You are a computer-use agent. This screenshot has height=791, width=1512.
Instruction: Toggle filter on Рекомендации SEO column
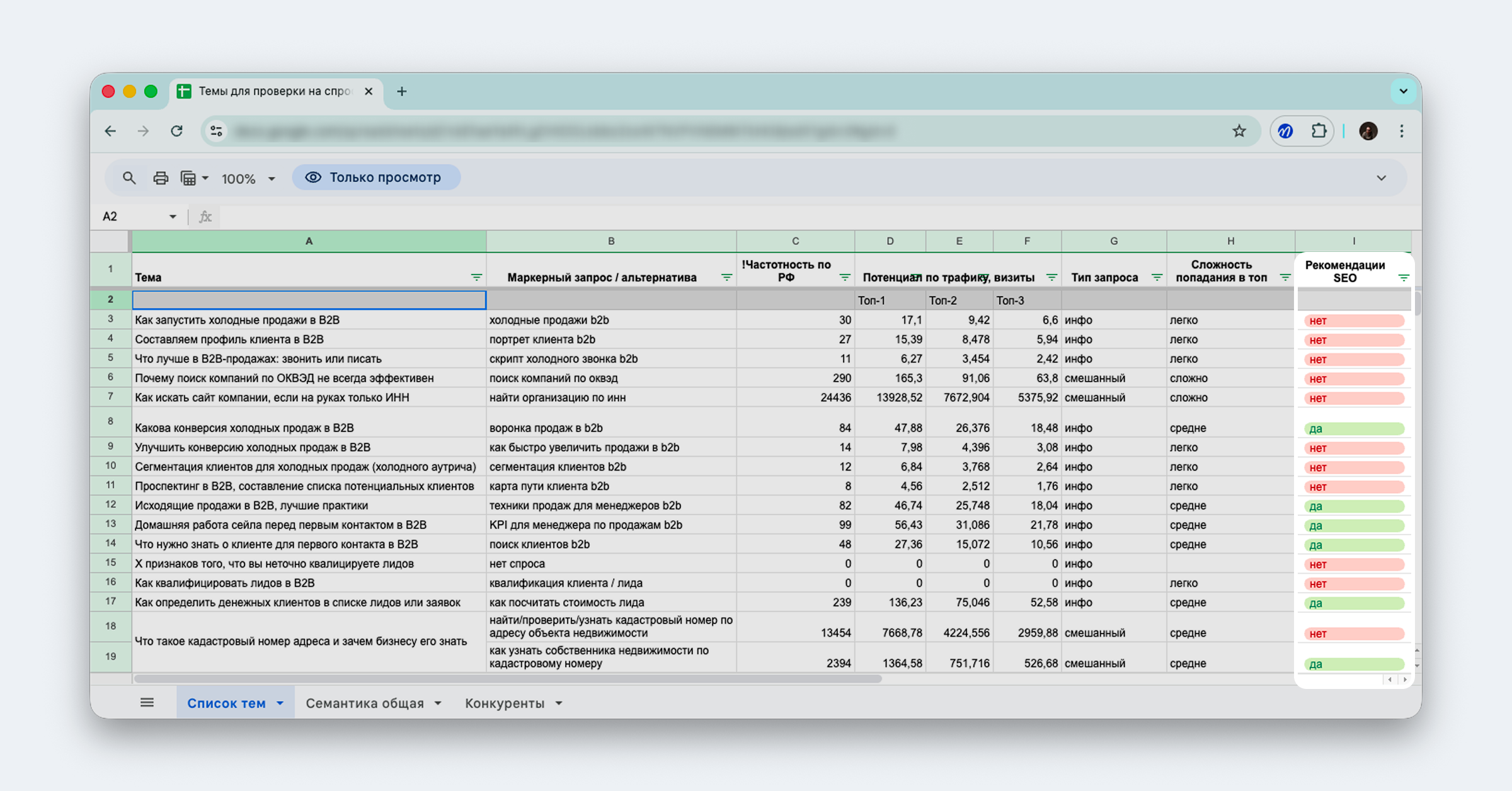(x=1404, y=278)
